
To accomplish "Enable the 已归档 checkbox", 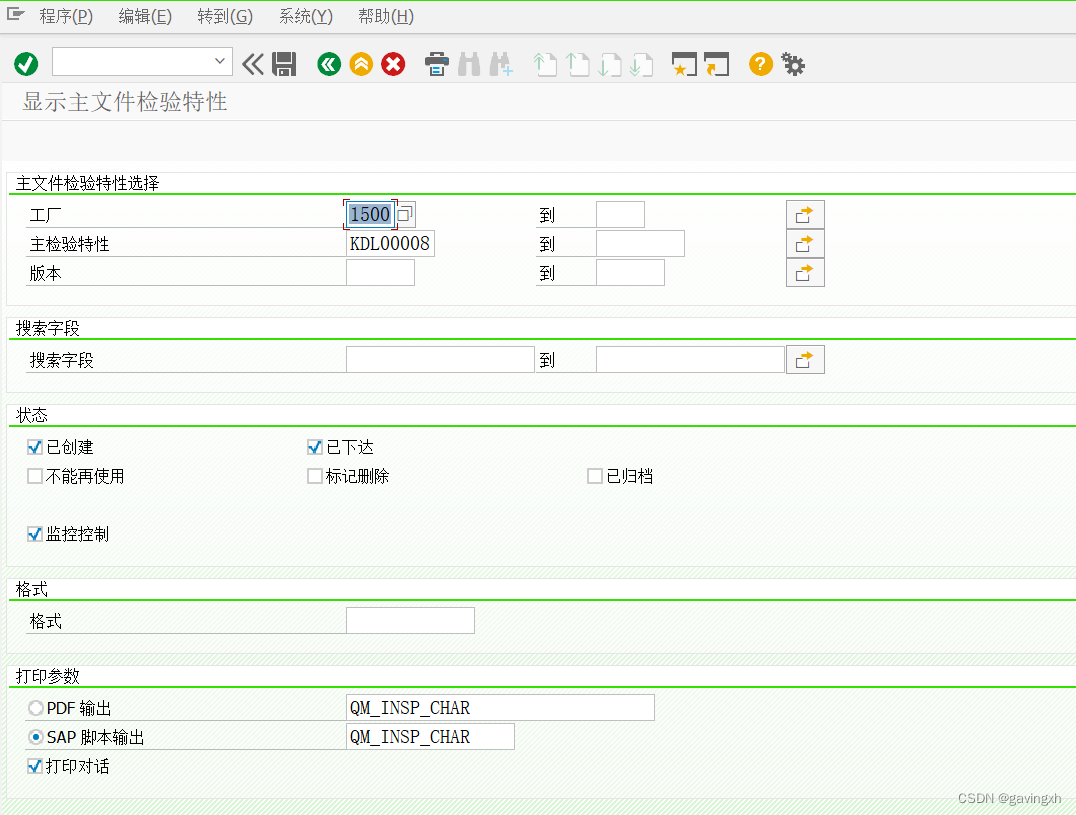I will click(595, 476).
